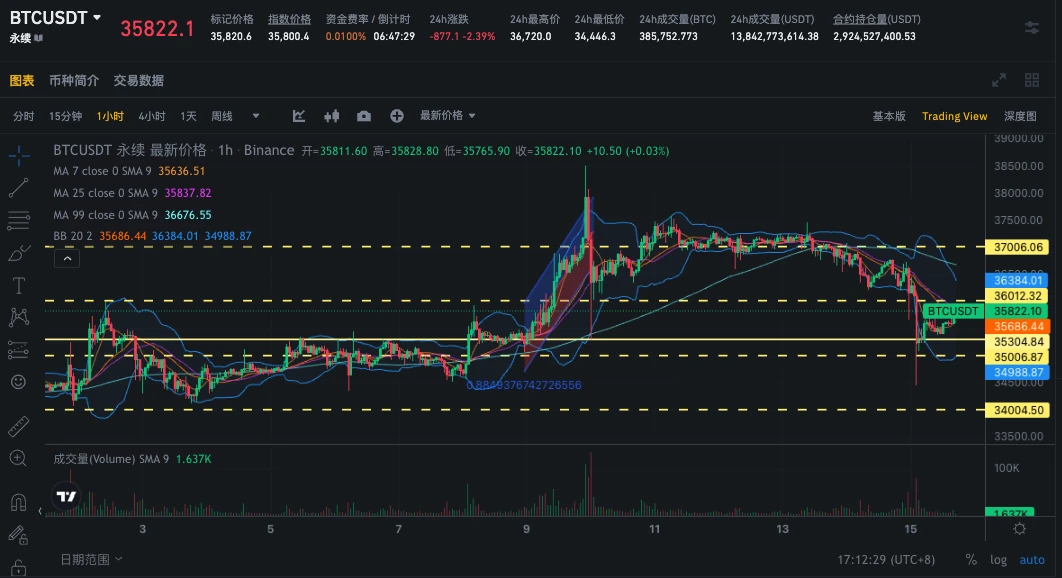This screenshot has width=1062, height=578.
Task: Open candlestick chart style icon
Action: 332,116
